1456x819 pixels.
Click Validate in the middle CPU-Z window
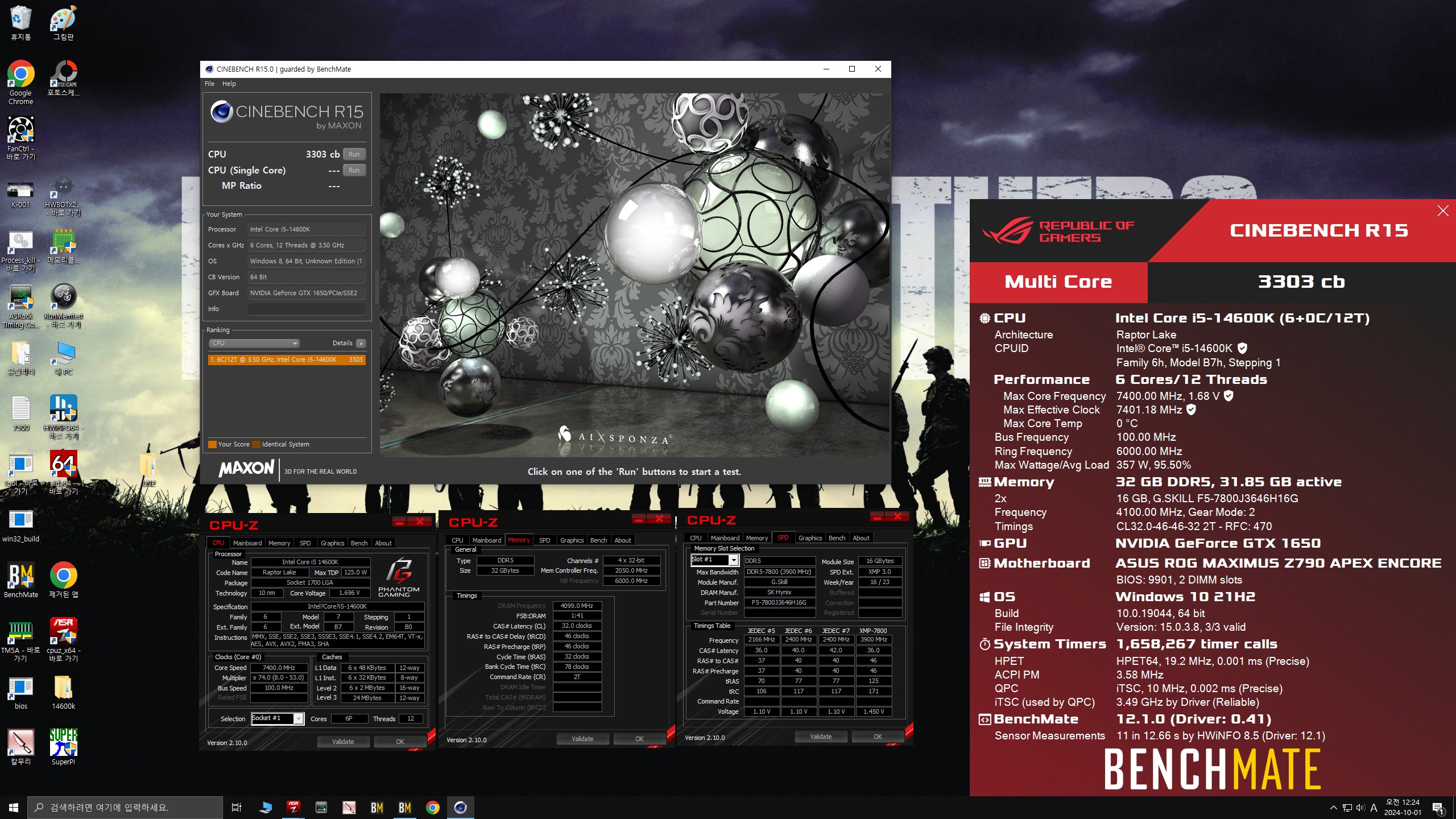pyautogui.click(x=582, y=739)
